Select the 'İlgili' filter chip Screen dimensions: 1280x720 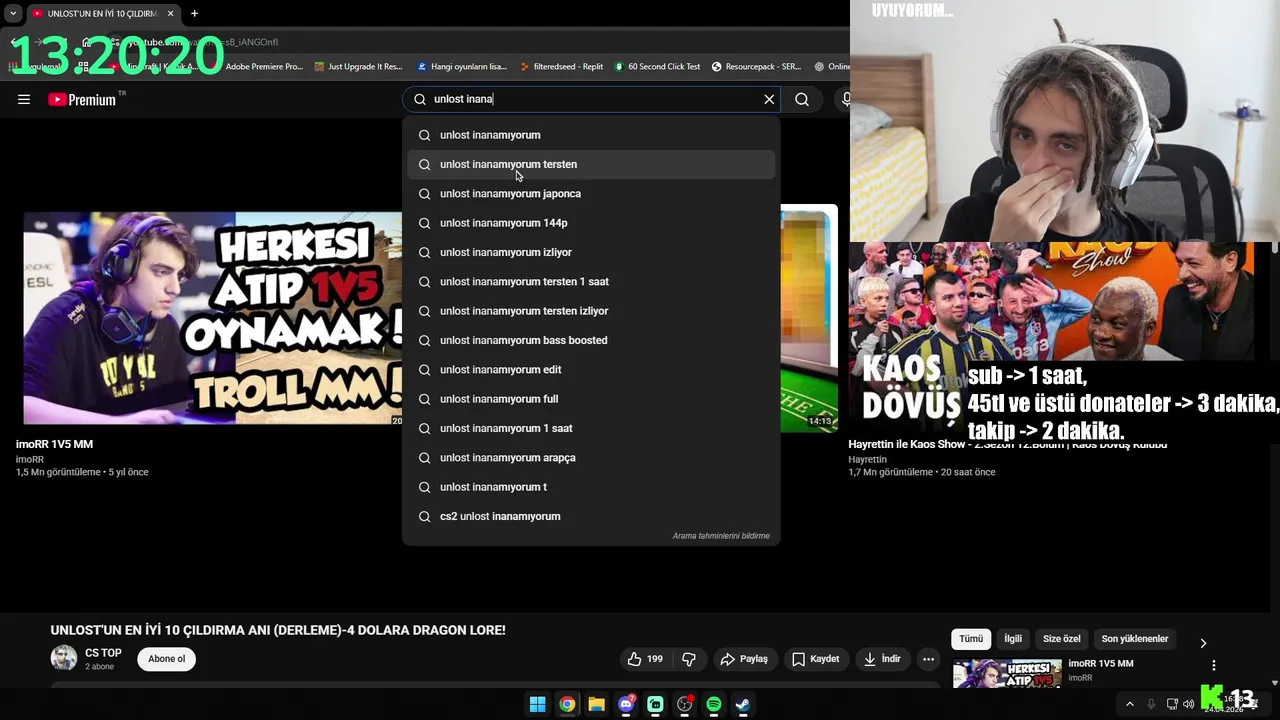[1013, 639]
